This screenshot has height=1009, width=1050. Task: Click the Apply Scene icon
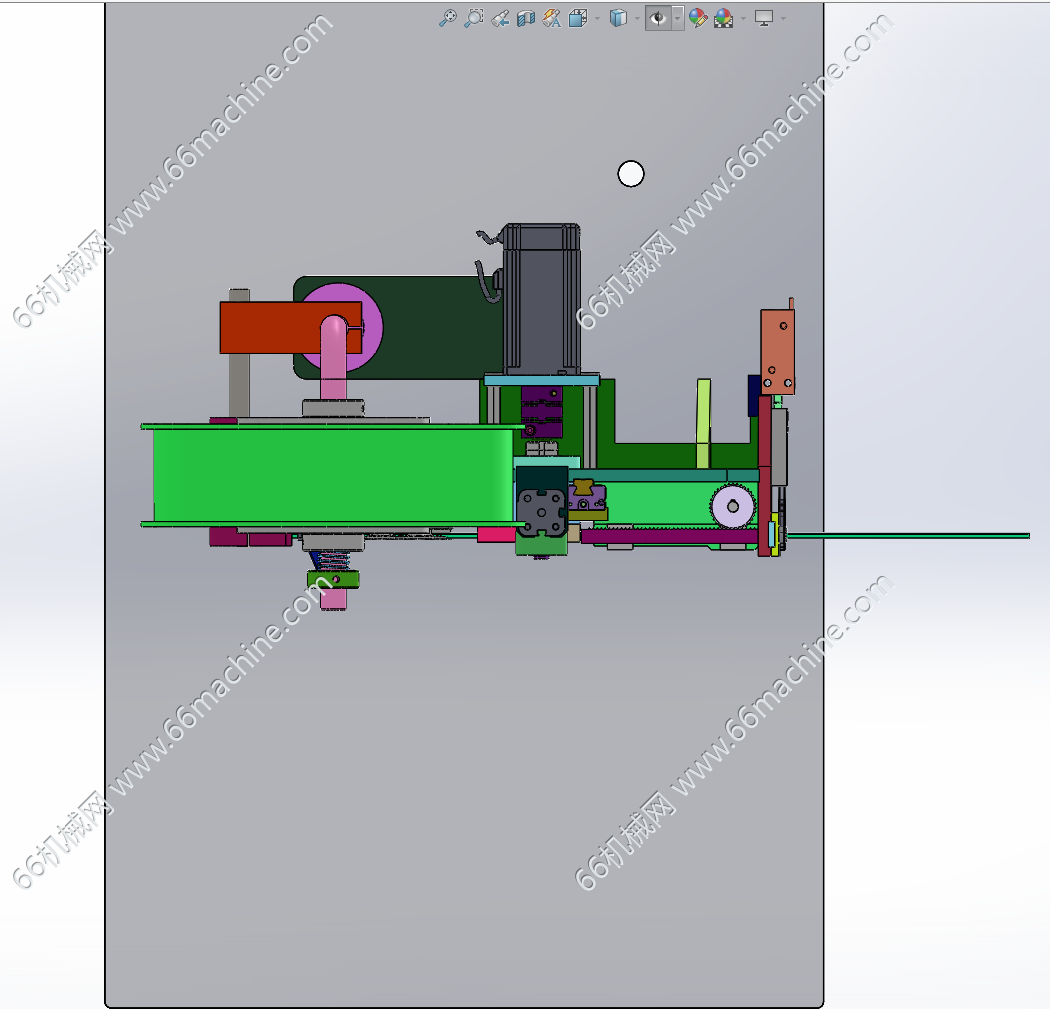coord(724,18)
